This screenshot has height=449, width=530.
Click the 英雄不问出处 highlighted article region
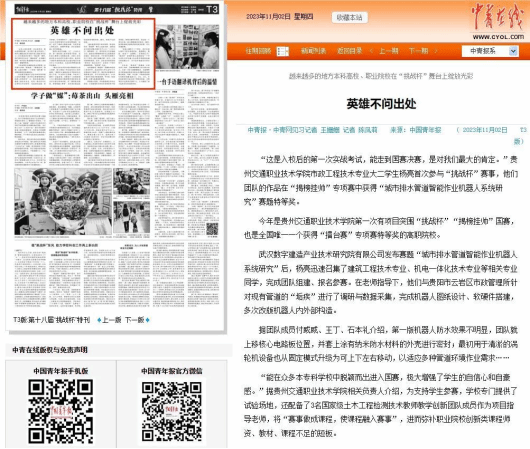point(83,54)
